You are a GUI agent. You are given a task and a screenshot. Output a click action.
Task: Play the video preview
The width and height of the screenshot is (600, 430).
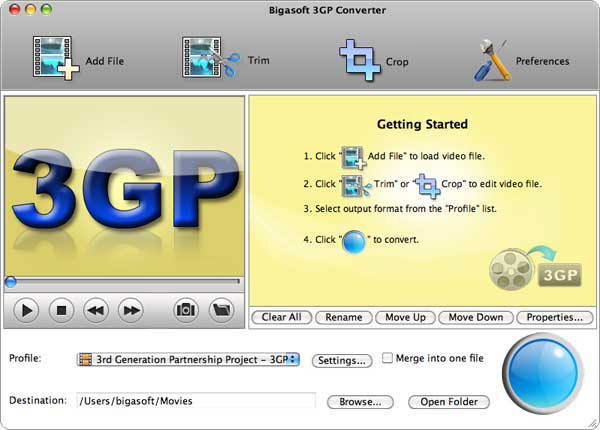click(x=26, y=310)
